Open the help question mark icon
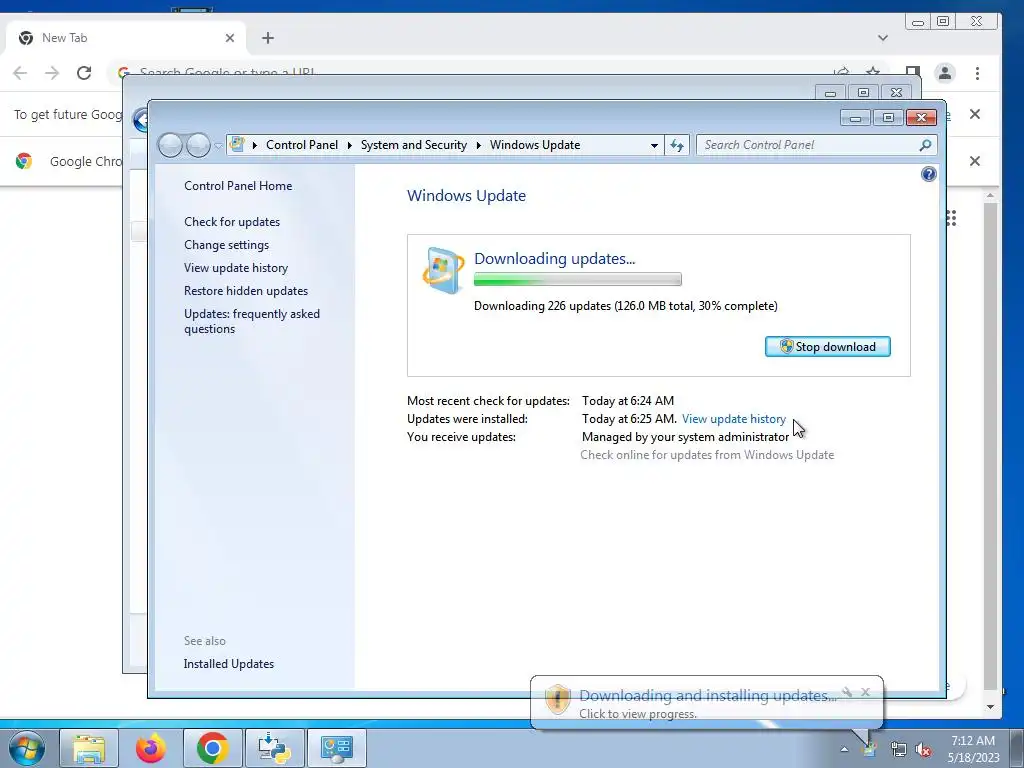Screen dimensions: 1024x768 [928, 174]
